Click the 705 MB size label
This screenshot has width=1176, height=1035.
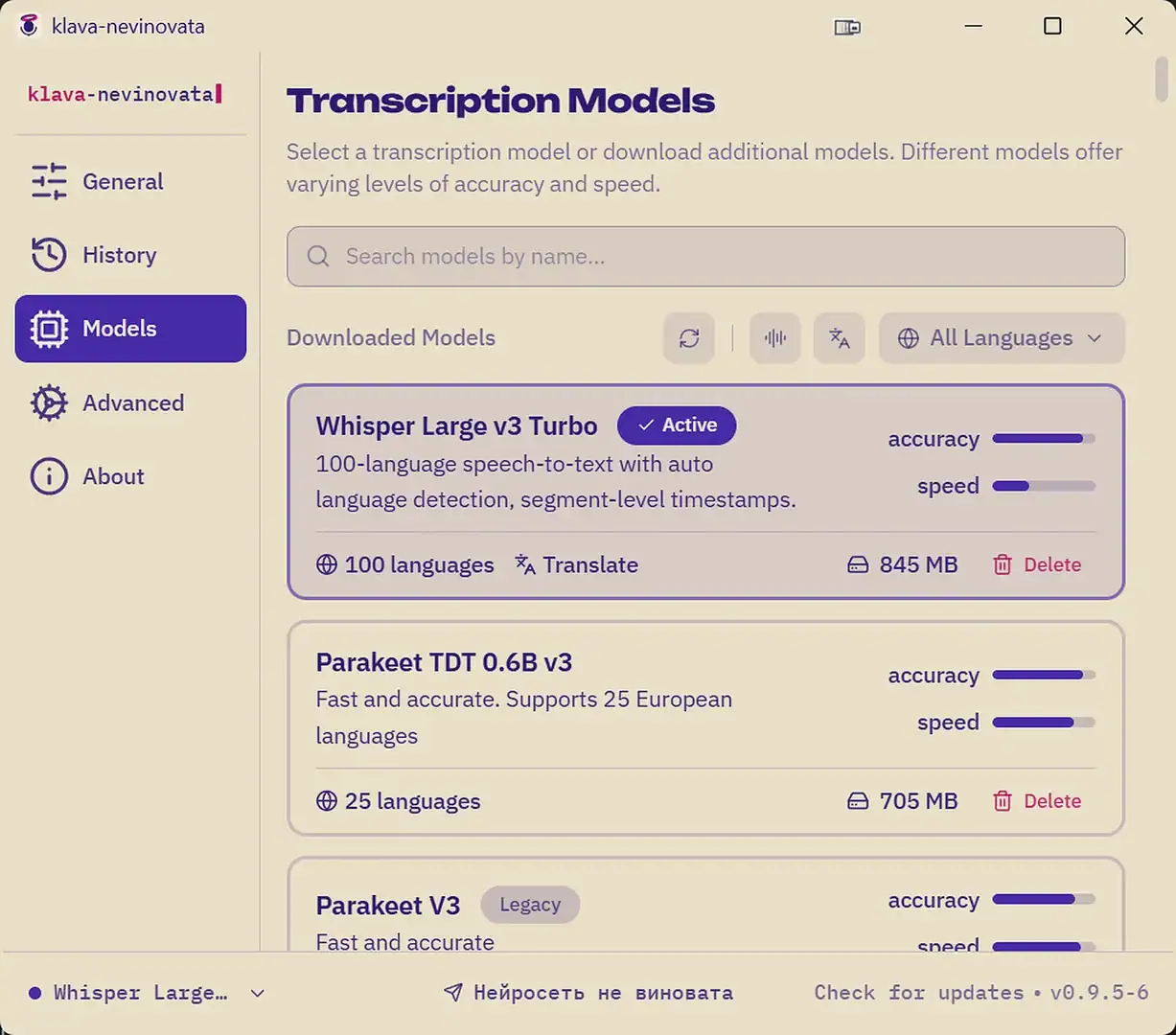pos(918,801)
